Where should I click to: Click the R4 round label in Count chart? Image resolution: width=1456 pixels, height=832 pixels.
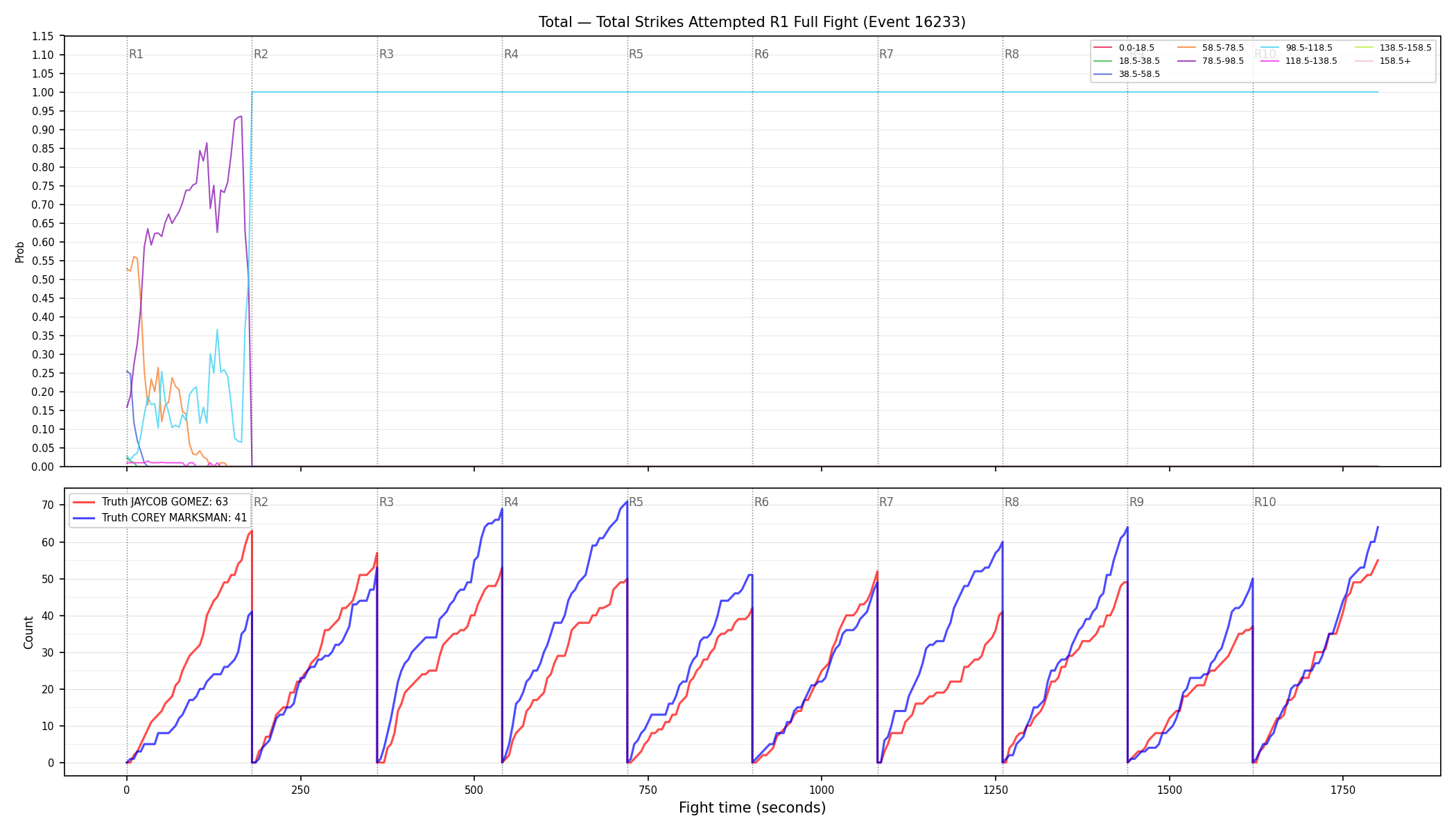pyautogui.click(x=511, y=502)
